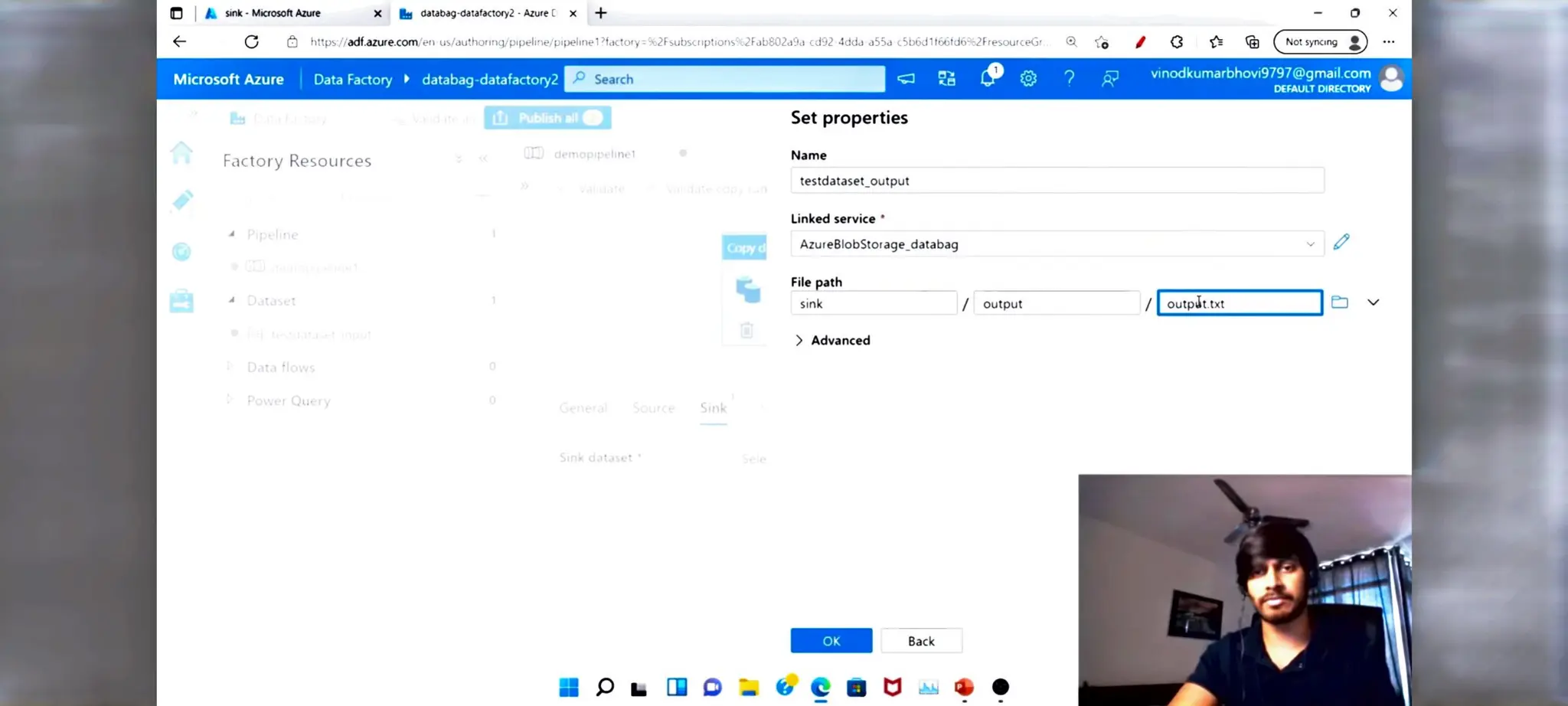Screen dimensions: 1568x706
Task: Click the delete trash icon on the activity
Action: tap(746, 330)
